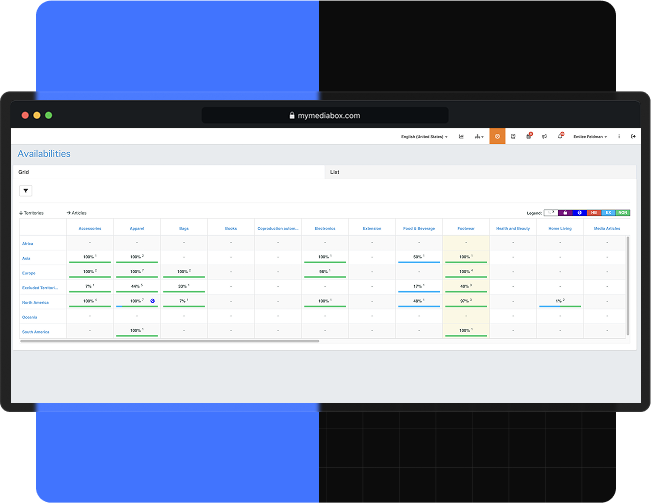
Task: Click the purple legend swatch
Action: pos(565,213)
